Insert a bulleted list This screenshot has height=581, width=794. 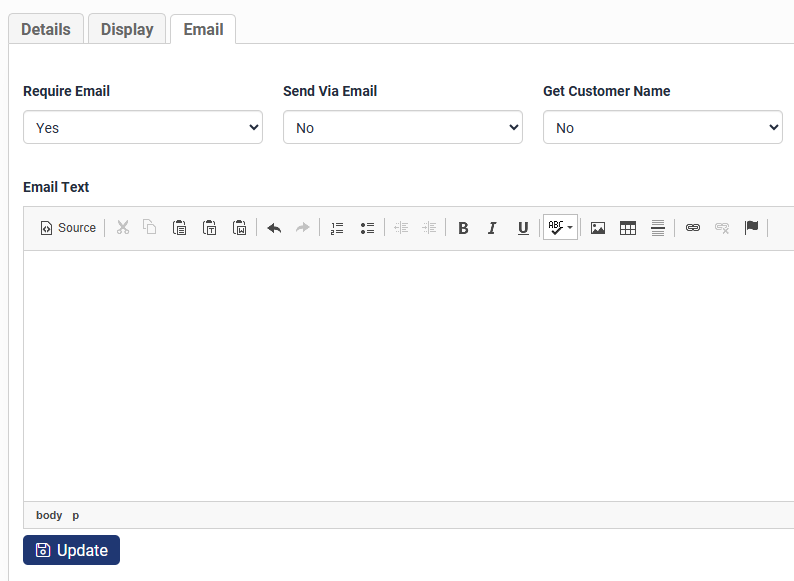(x=367, y=228)
